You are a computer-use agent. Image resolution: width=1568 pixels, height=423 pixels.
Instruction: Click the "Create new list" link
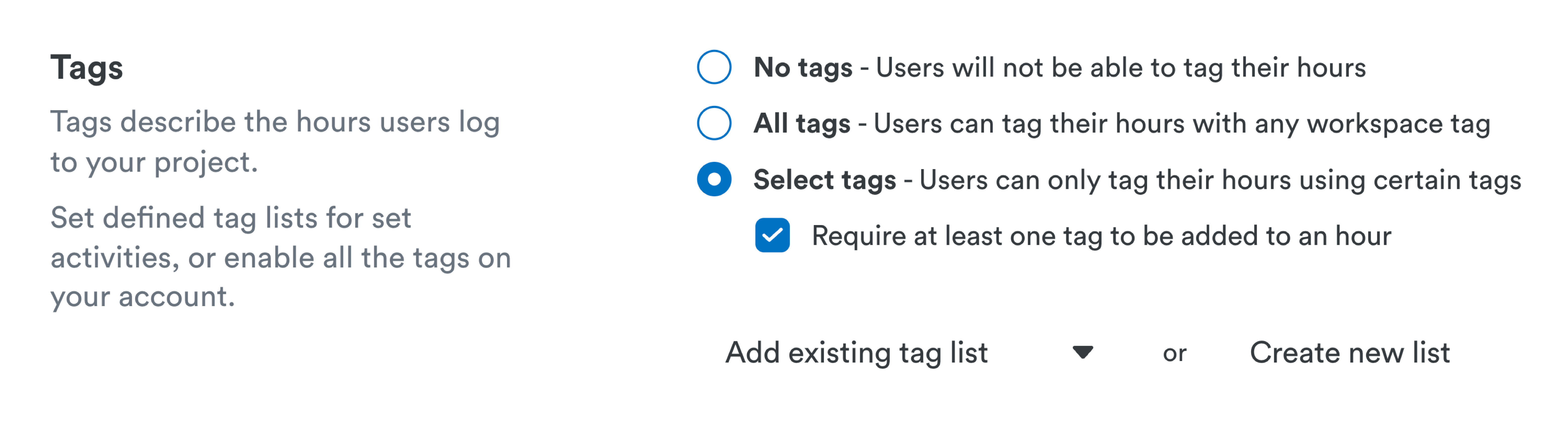[x=1349, y=353]
